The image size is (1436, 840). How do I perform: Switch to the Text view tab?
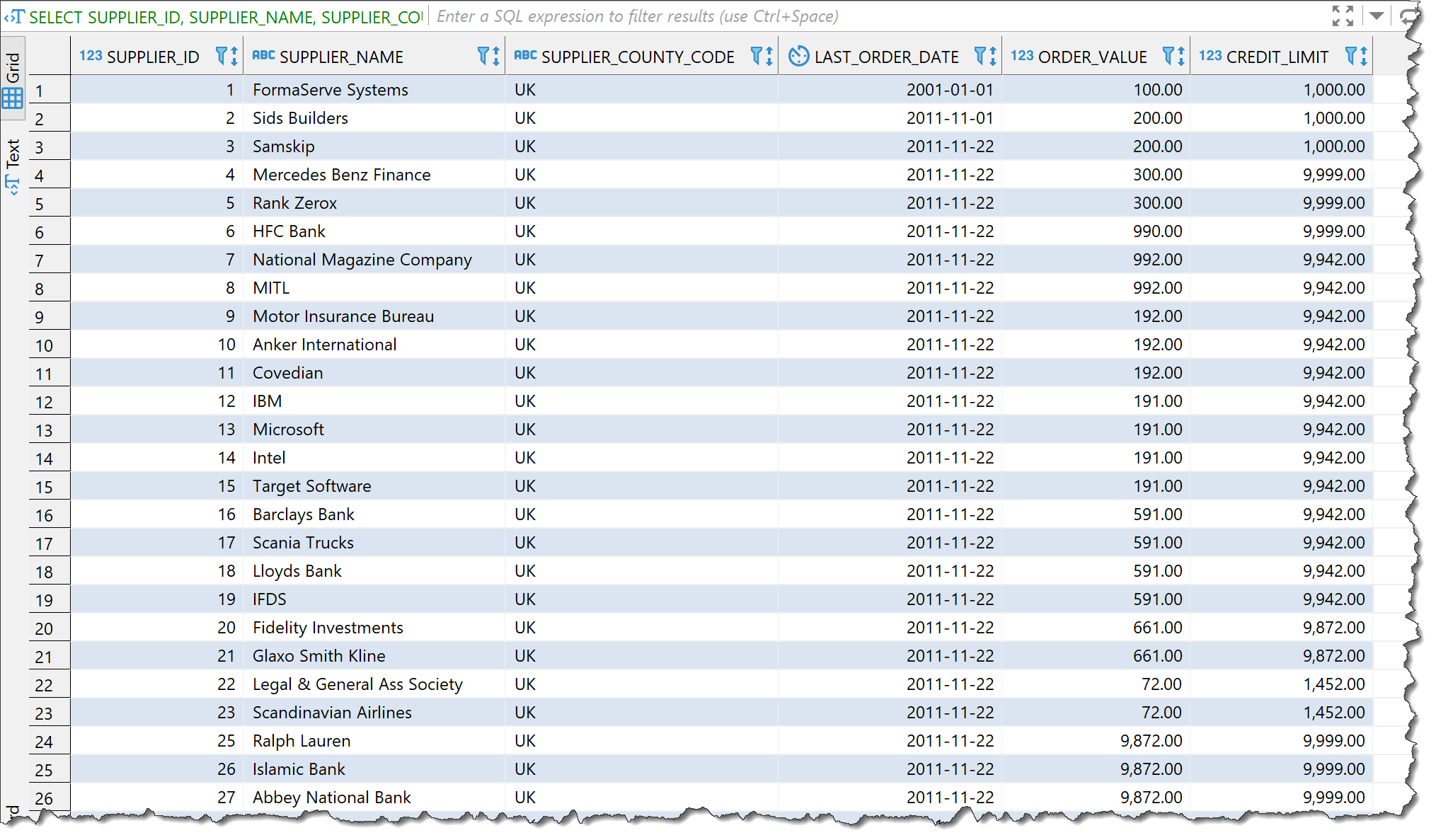tap(13, 164)
